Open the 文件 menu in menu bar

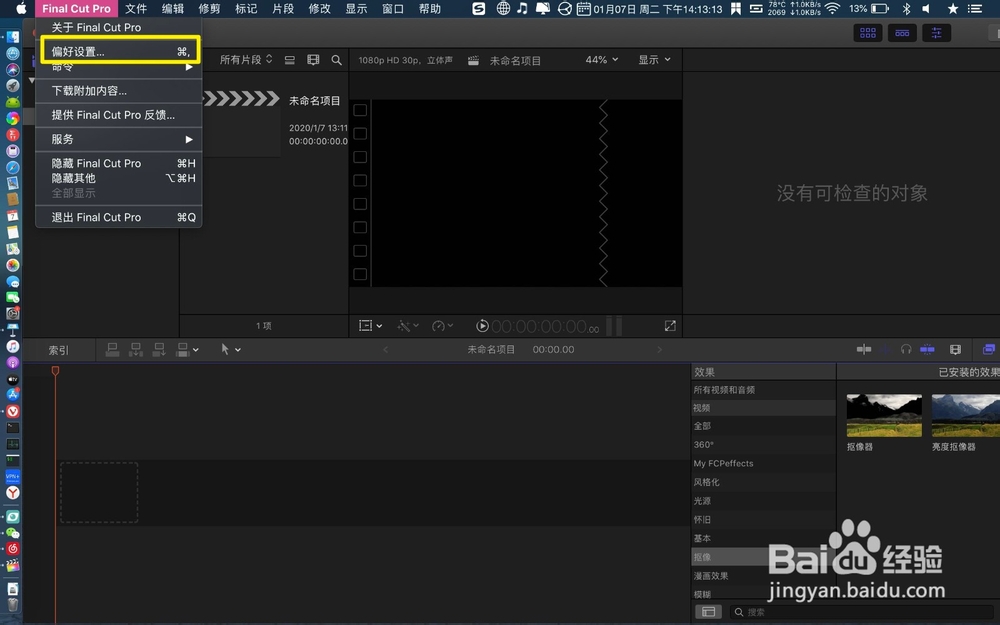pos(136,9)
